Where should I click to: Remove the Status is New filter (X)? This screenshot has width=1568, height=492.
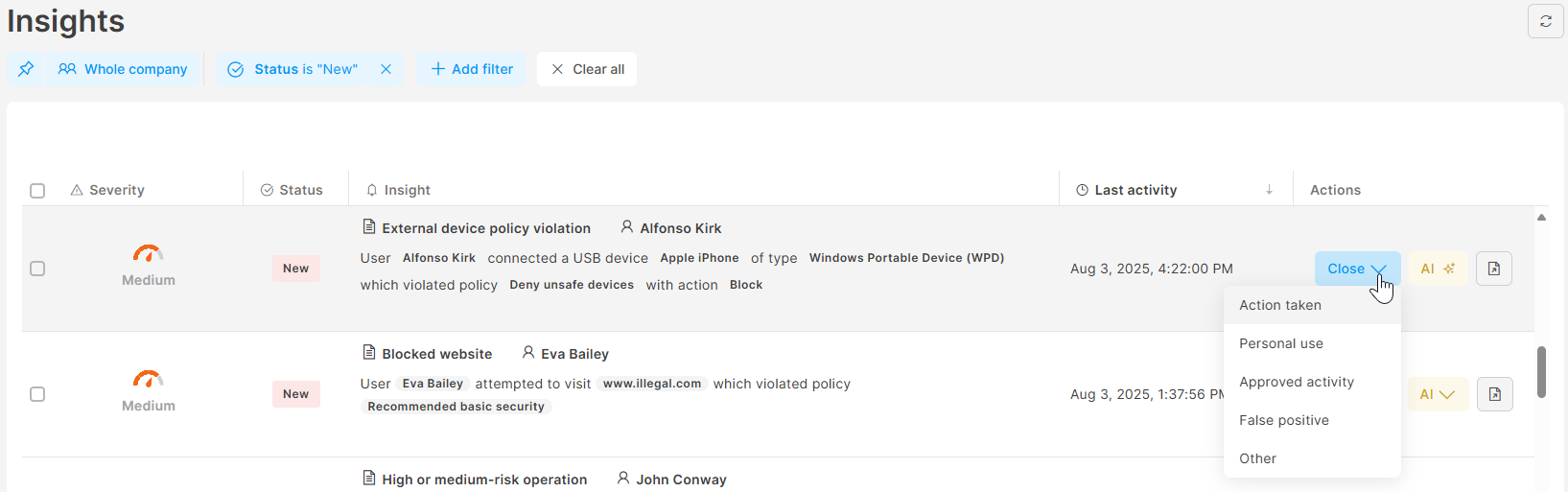386,69
